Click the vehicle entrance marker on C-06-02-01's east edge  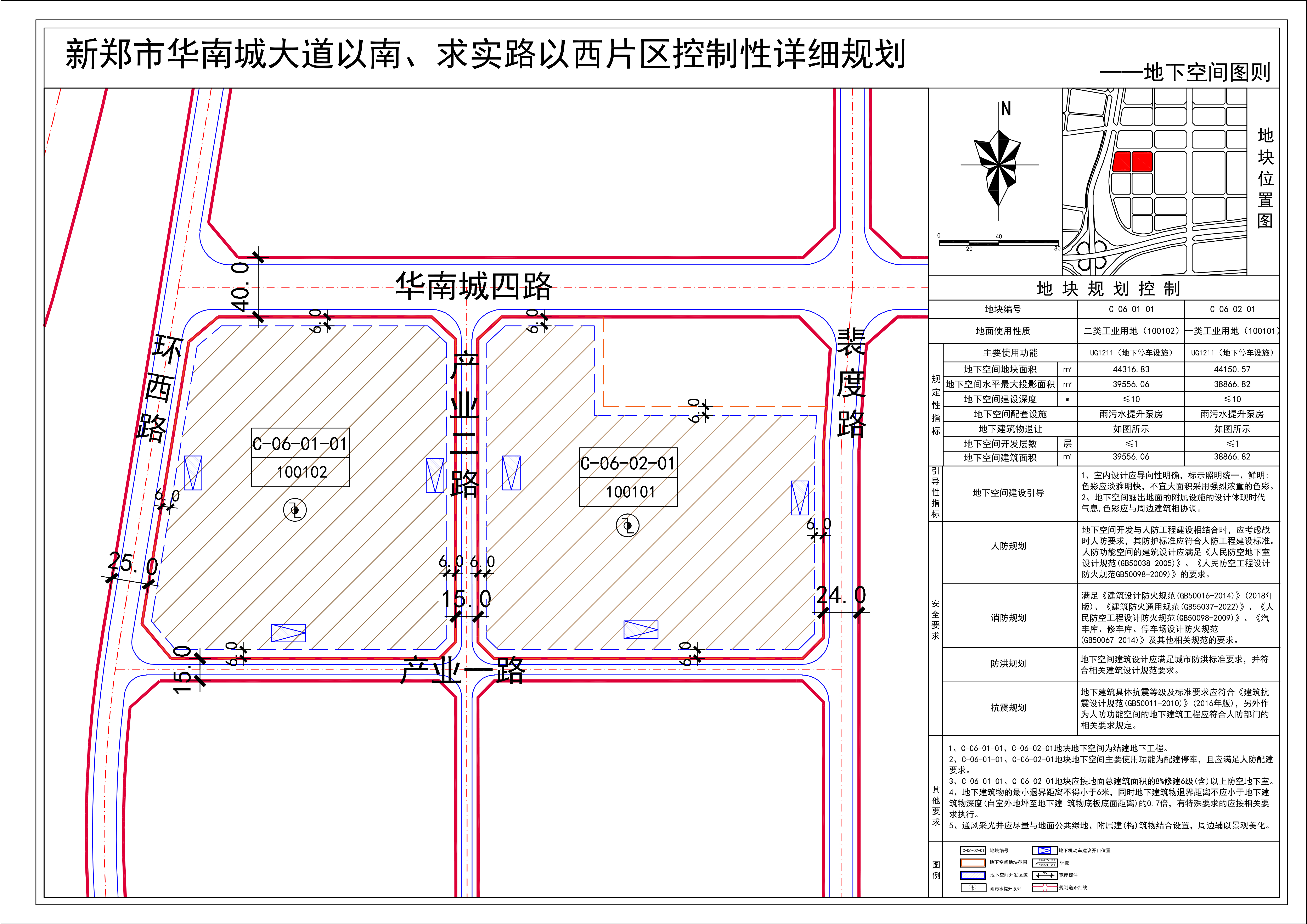tap(800, 498)
